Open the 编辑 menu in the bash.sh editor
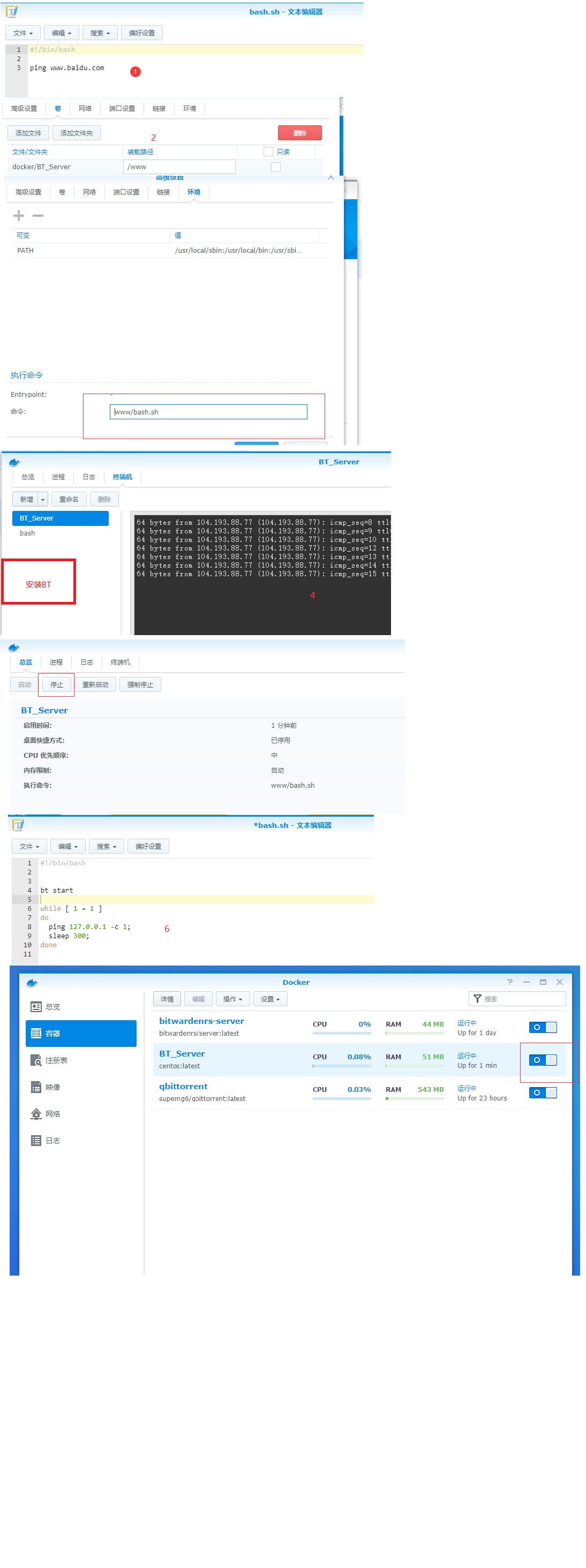Viewport: 586px width, 1568px height. [62, 33]
